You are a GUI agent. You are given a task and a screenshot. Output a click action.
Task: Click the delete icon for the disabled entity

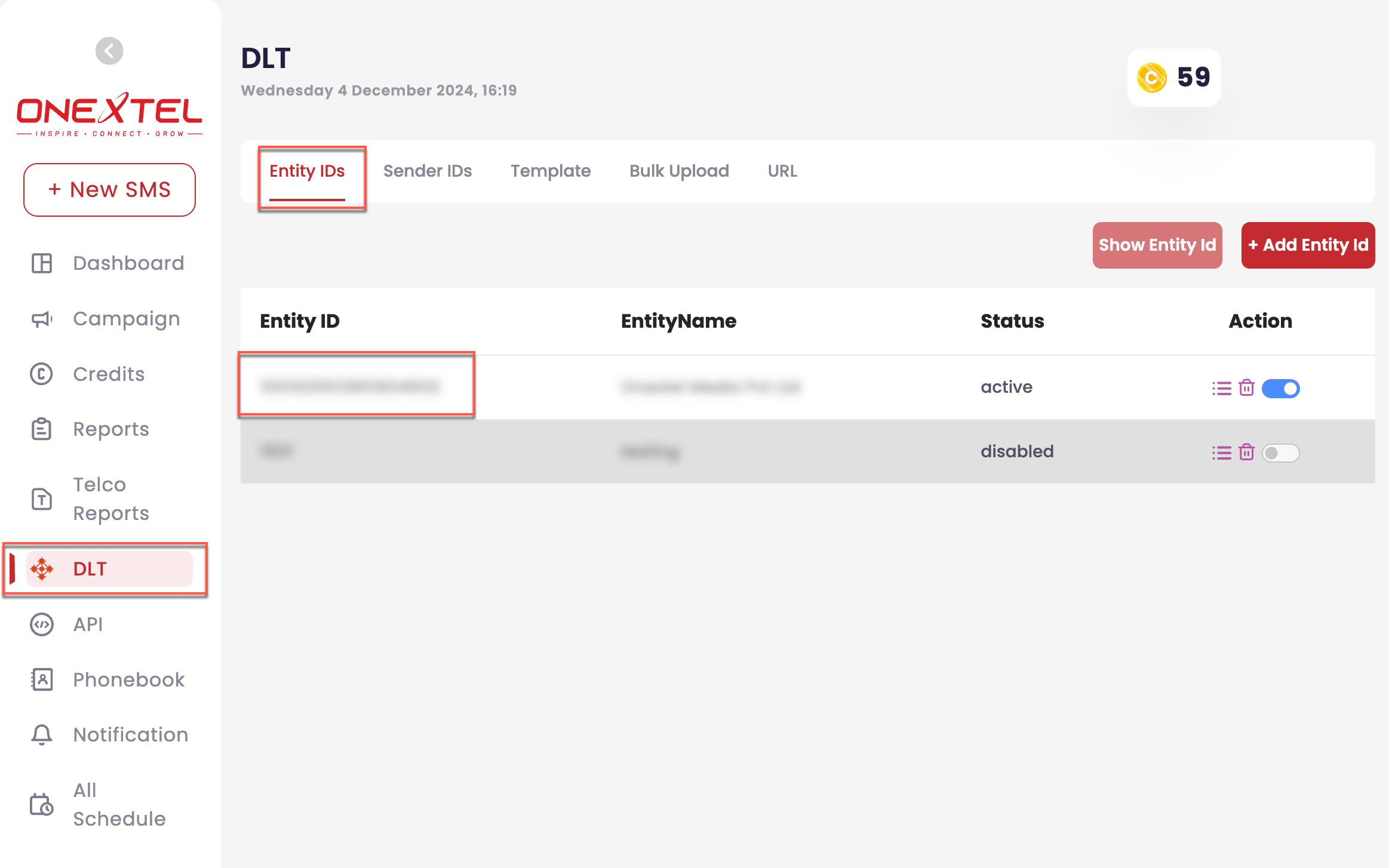[1245, 452]
